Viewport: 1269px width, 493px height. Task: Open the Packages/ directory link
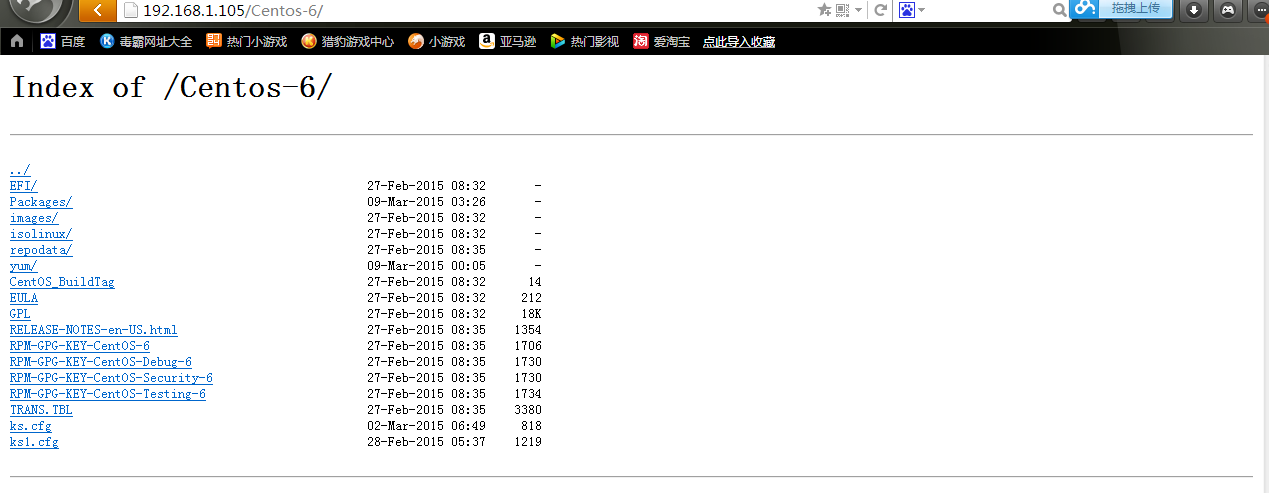click(41, 202)
